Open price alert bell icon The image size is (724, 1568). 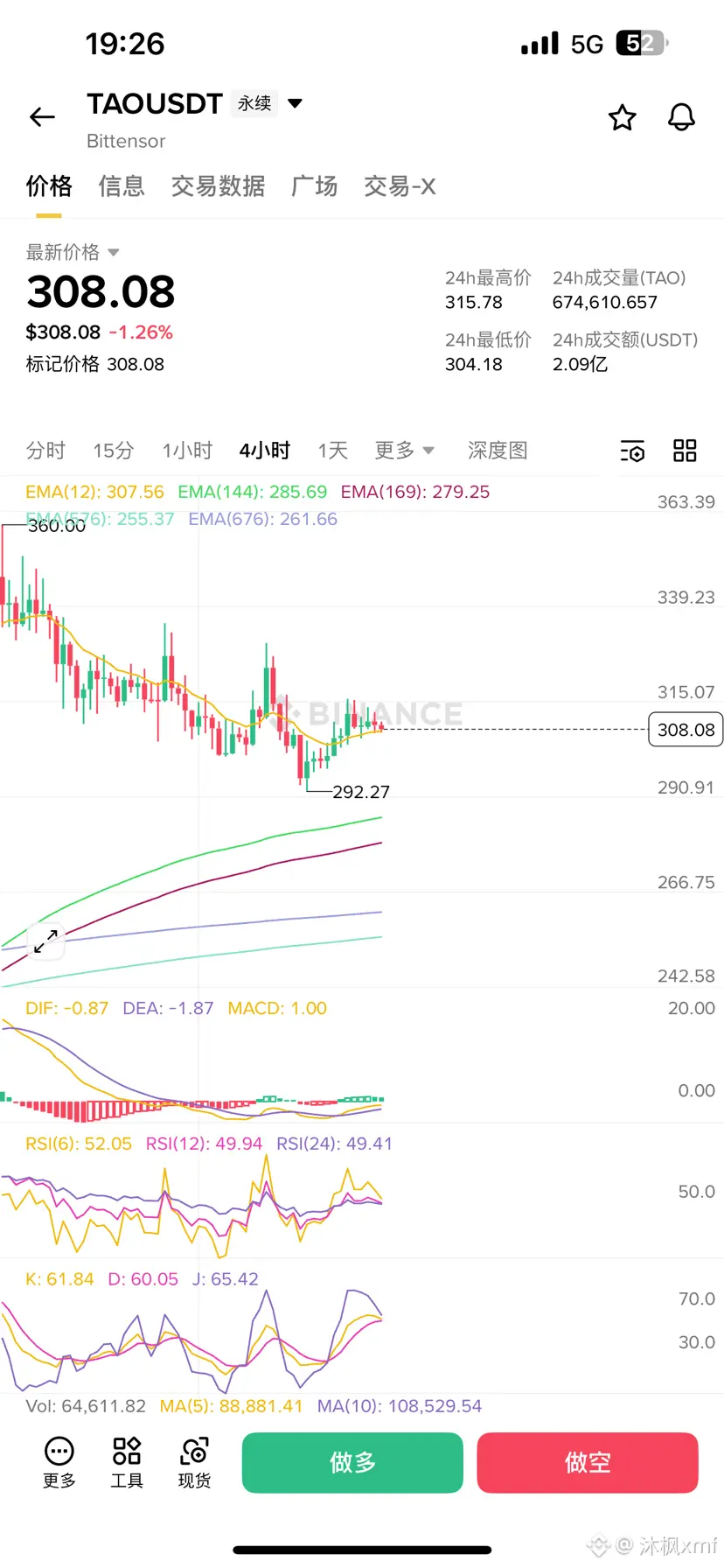point(681,117)
